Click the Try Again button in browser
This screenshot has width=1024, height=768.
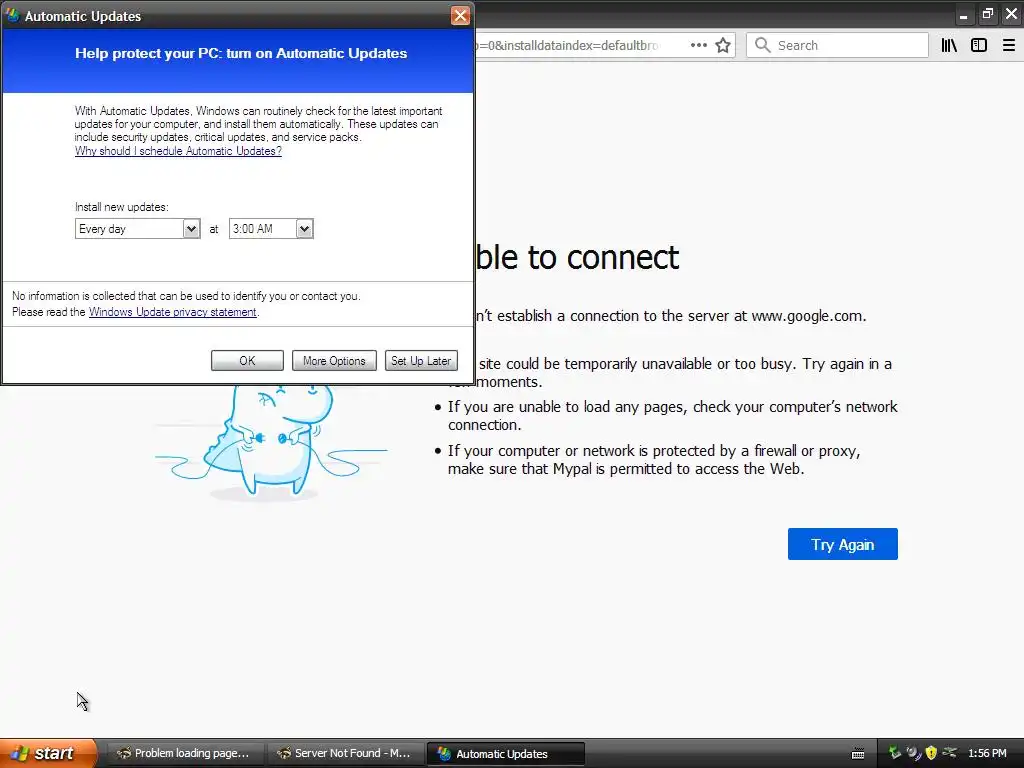pyautogui.click(x=842, y=544)
